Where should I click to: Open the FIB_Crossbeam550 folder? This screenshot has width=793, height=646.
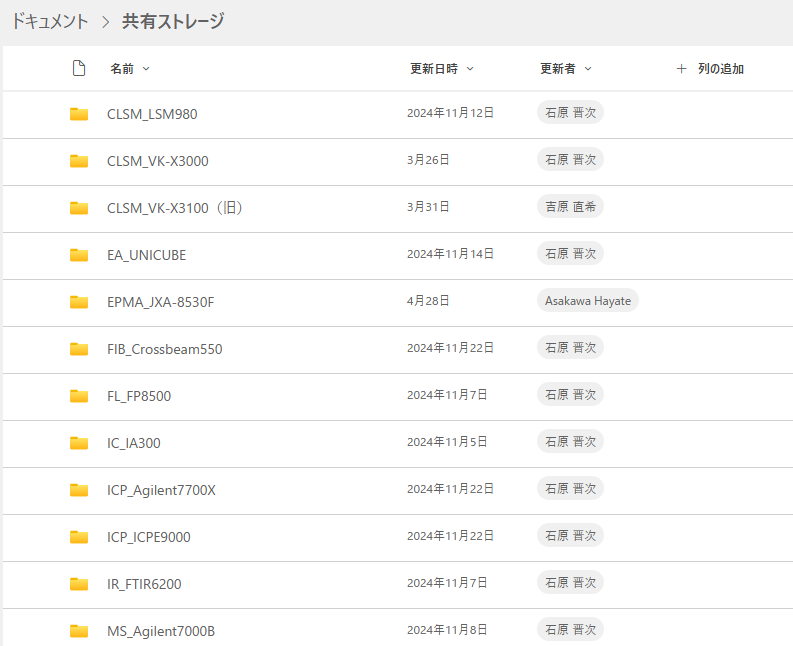pyautogui.click(x=165, y=349)
